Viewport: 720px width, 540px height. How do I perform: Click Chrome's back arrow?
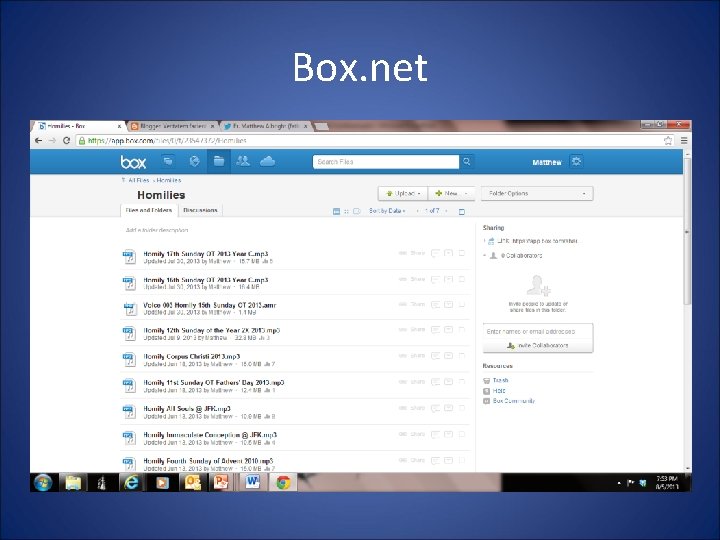point(39,141)
